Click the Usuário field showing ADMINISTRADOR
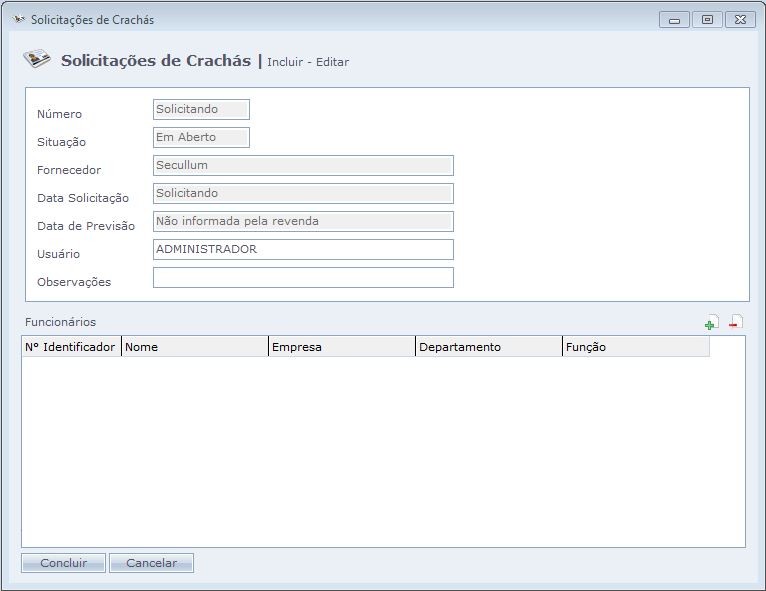The height and width of the screenshot is (591, 766). click(303, 250)
